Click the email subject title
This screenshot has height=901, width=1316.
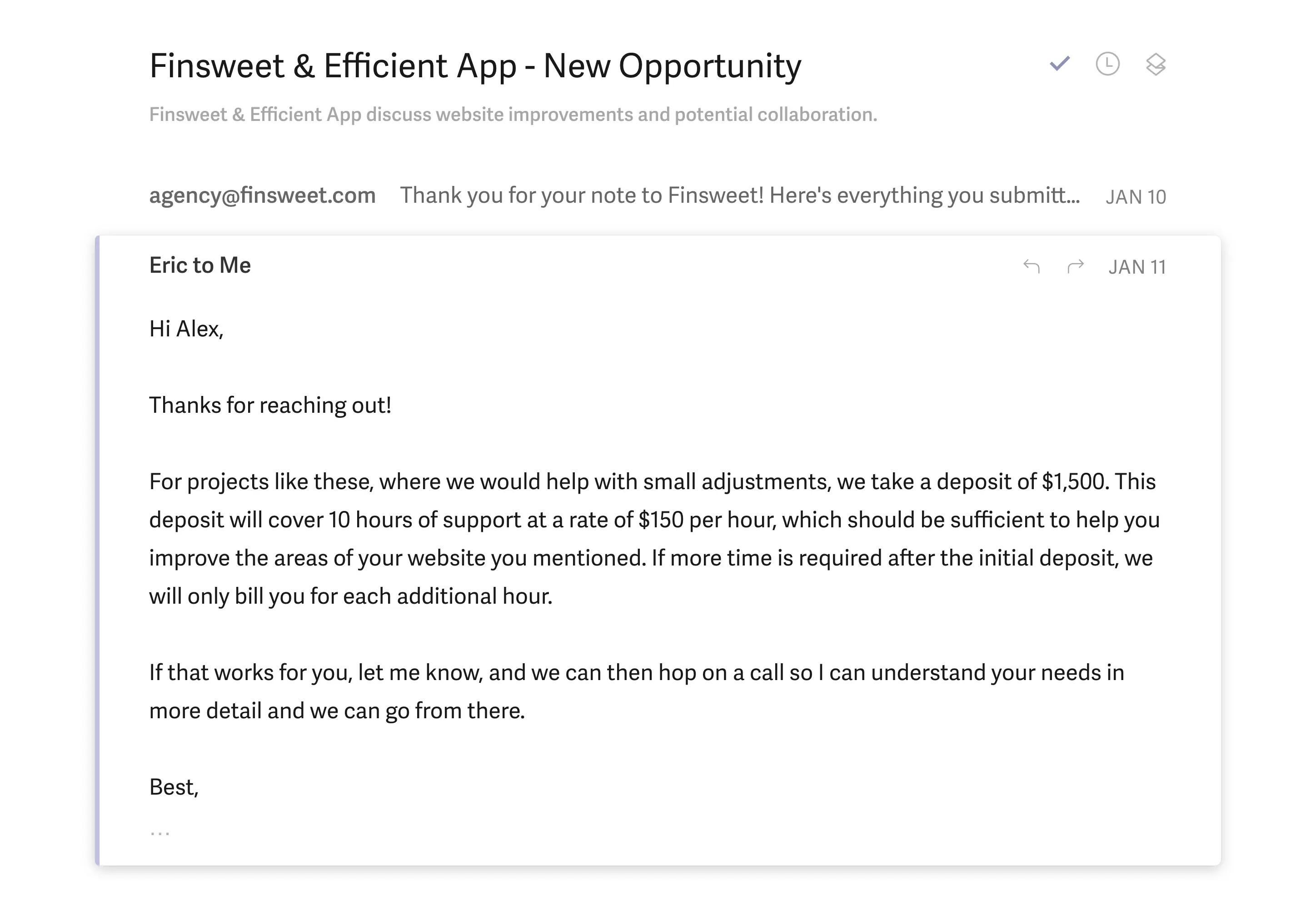tap(475, 66)
